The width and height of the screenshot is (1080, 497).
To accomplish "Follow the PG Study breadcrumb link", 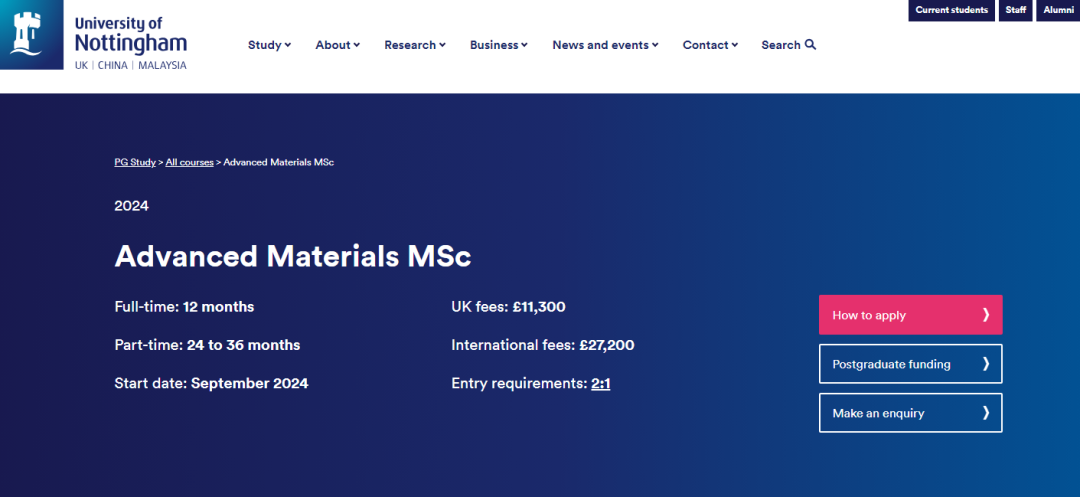I will tap(135, 162).
